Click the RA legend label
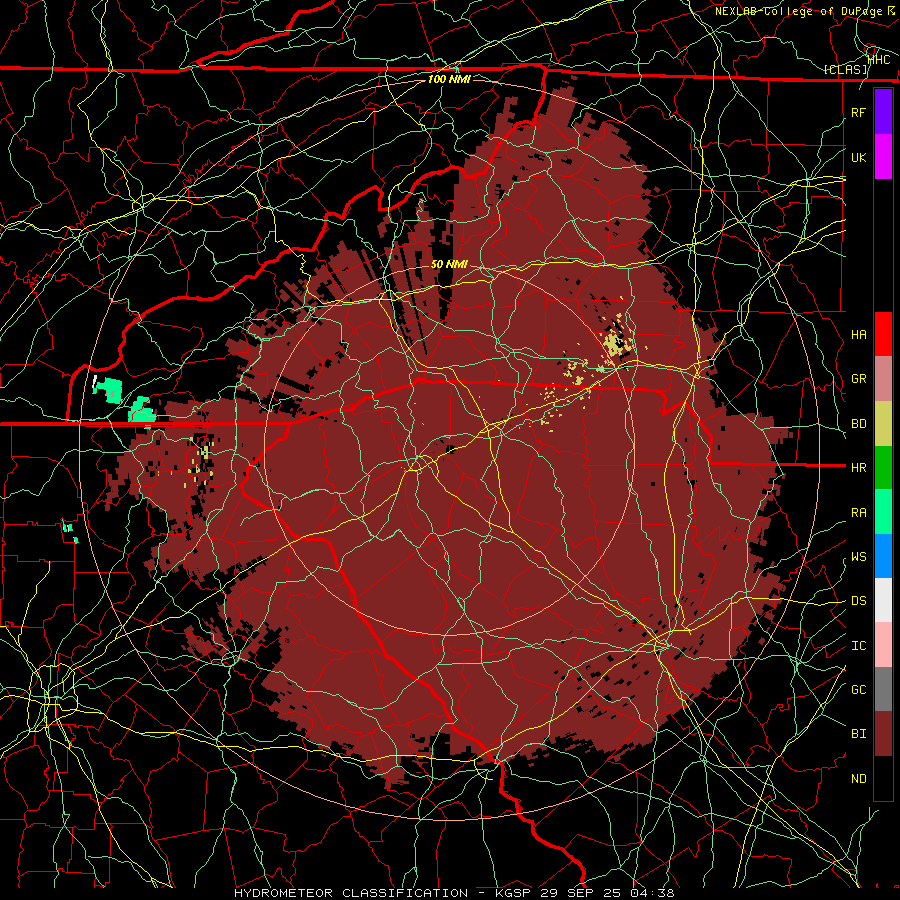This screenshot has width=900, height=900. tap(858, 513)
